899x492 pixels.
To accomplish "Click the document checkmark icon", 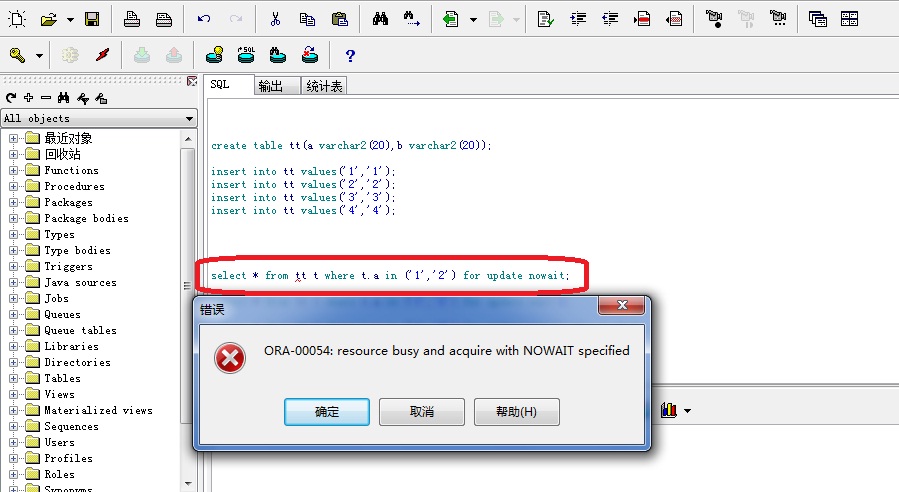I will click(545, 19).
